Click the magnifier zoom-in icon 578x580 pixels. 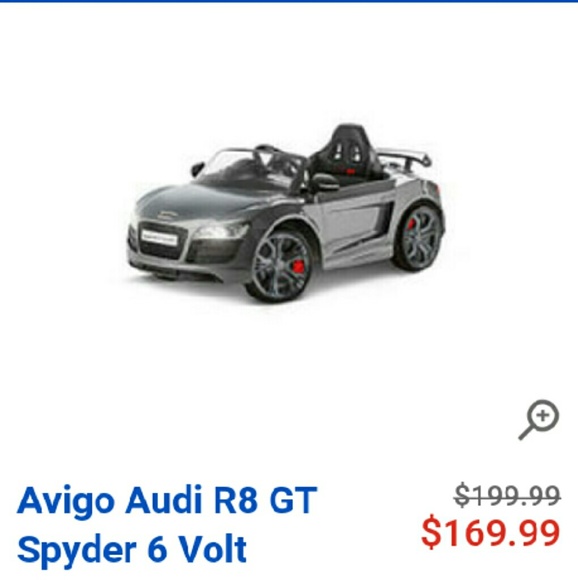click(538, 420)
